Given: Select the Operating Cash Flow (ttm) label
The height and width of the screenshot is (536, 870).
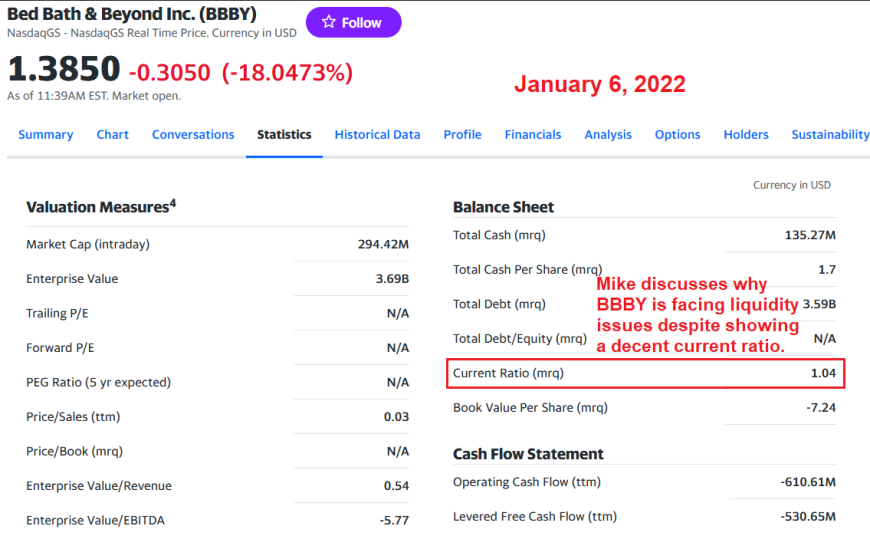Looking at the screenshot, I should pos(527,482).
